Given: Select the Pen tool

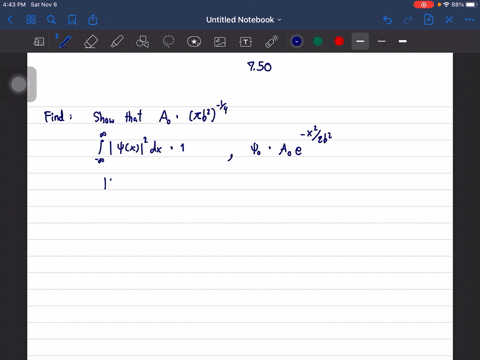Looking at the screenshot, I should pyautogui.click(x=64, y=42).
